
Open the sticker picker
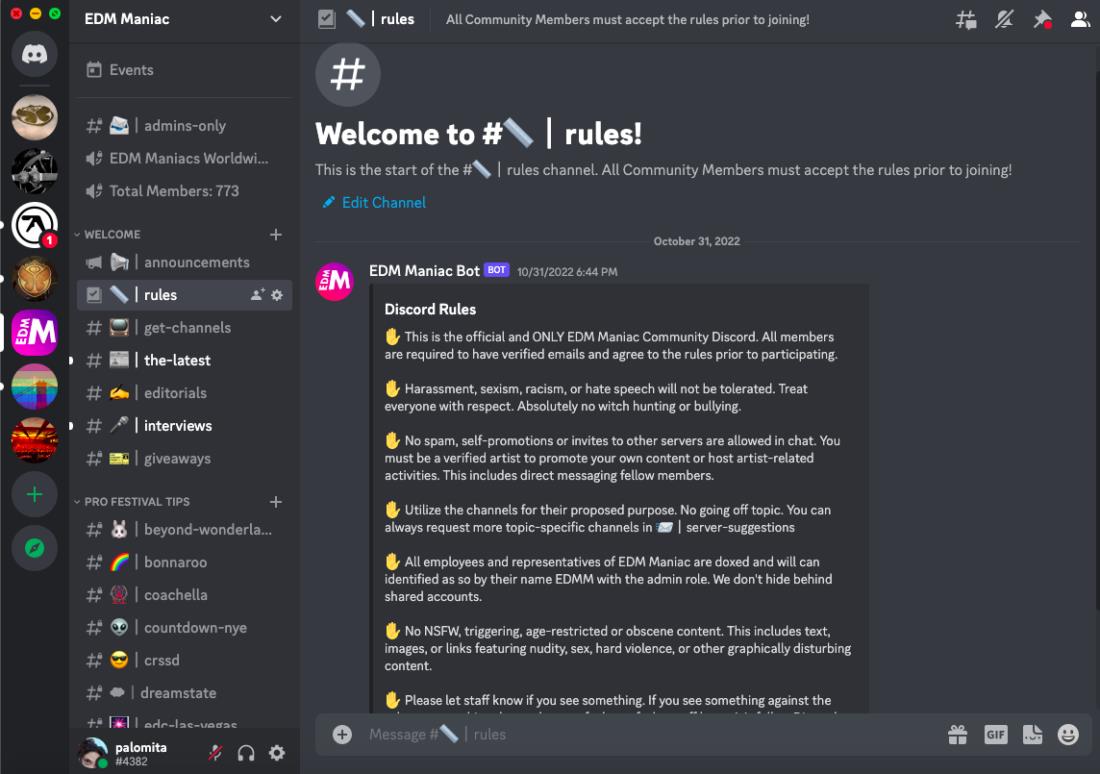click(1033, 734)
